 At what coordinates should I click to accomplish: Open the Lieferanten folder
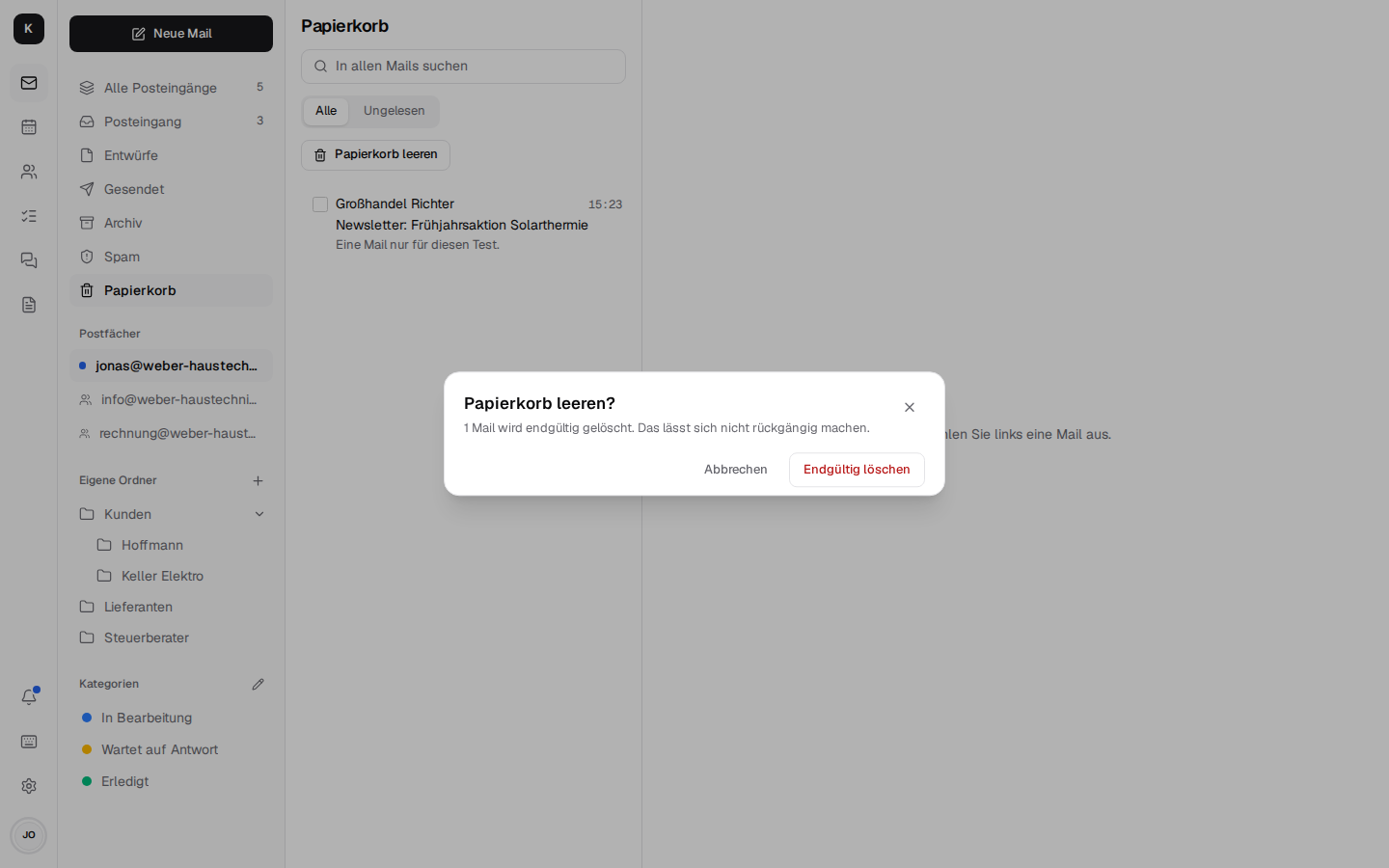click(171, 607)
